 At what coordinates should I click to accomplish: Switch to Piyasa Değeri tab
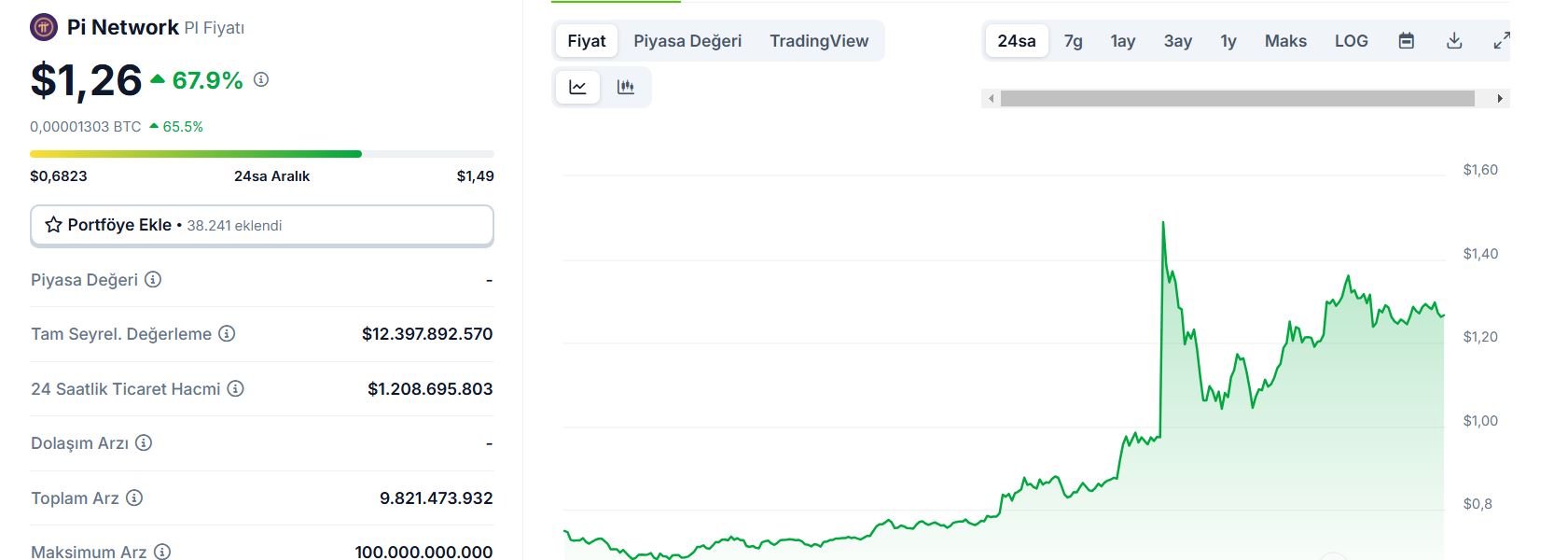coord(687,41)
